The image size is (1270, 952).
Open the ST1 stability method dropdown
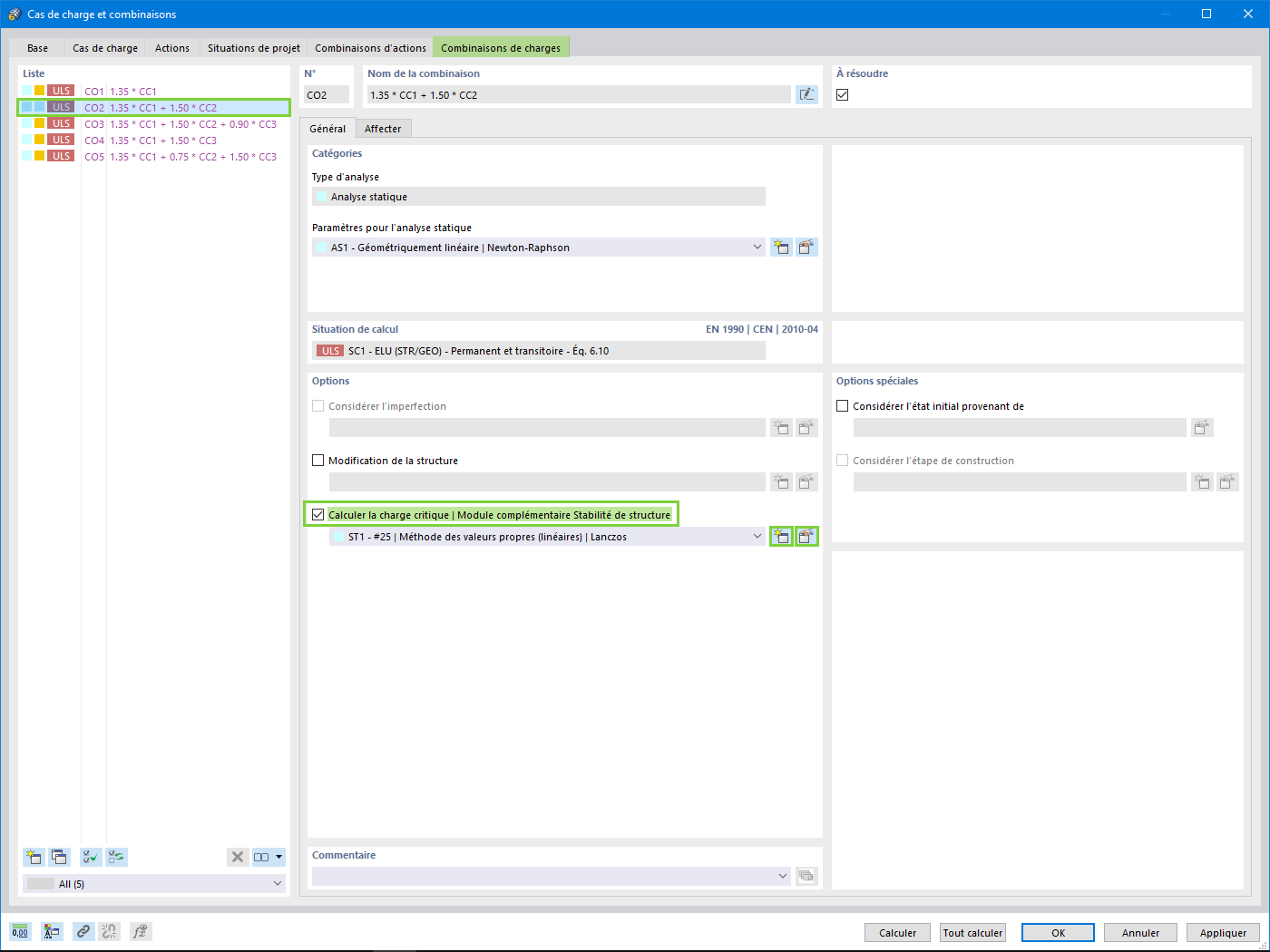tap(757, 537)
